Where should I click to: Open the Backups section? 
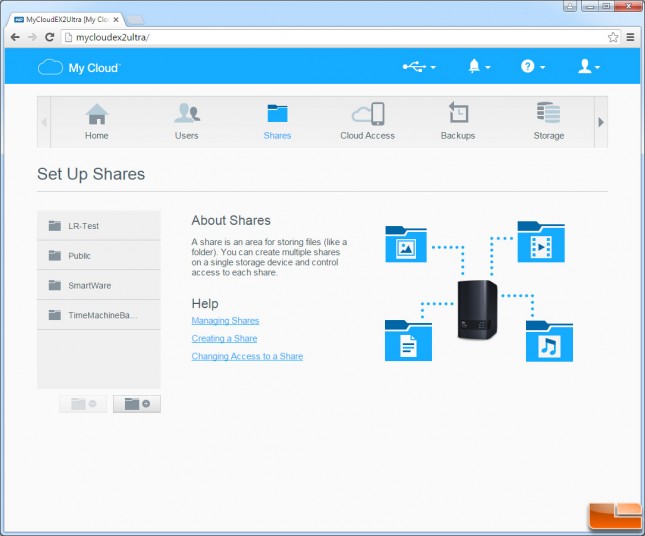coord(458,122)
